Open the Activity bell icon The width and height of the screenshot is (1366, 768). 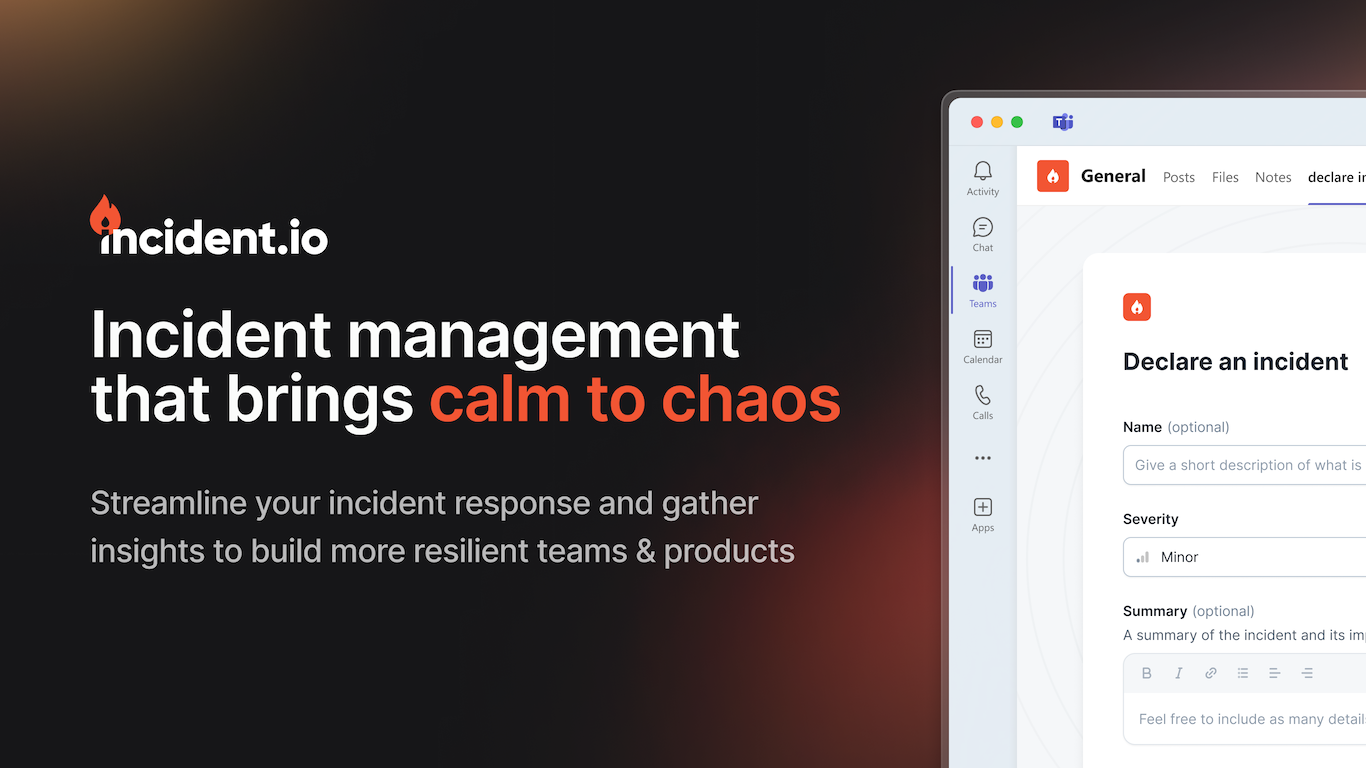(983, 178)
